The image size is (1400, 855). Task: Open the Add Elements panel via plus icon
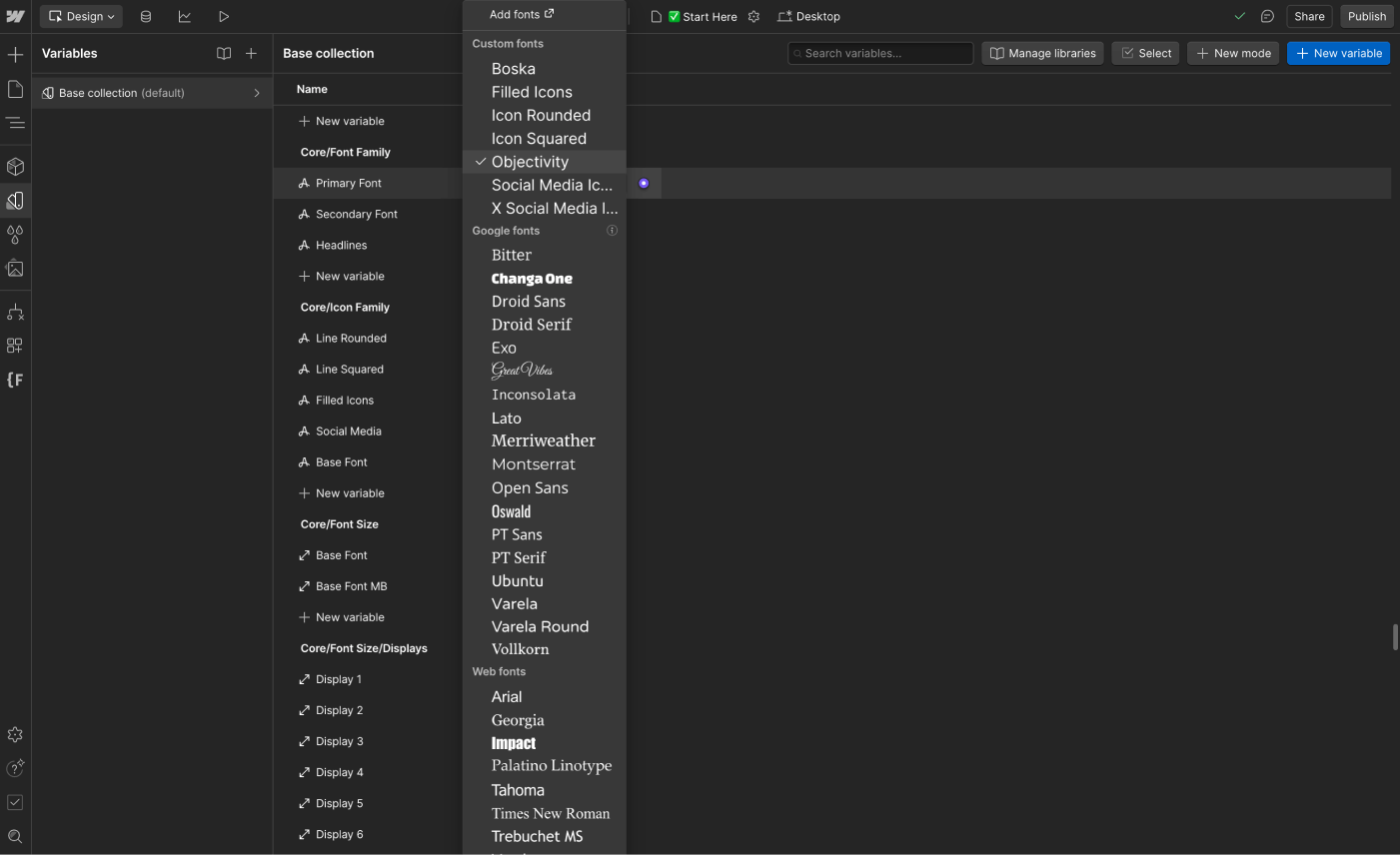pos(15,54)
